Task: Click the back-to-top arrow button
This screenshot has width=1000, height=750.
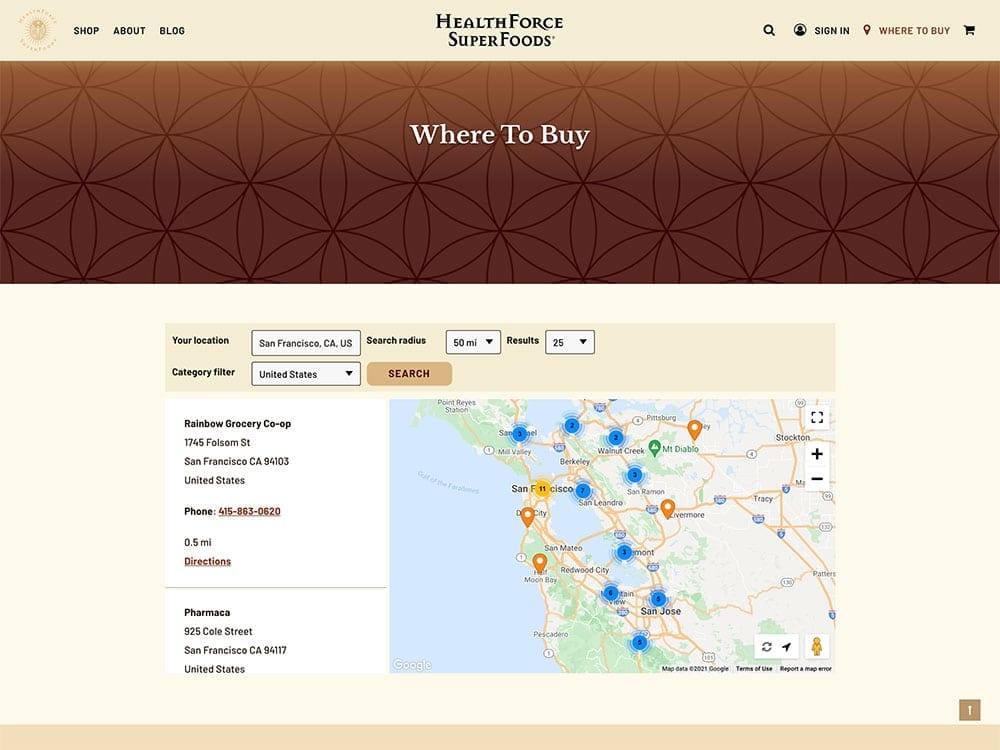Action: [969, 710]
